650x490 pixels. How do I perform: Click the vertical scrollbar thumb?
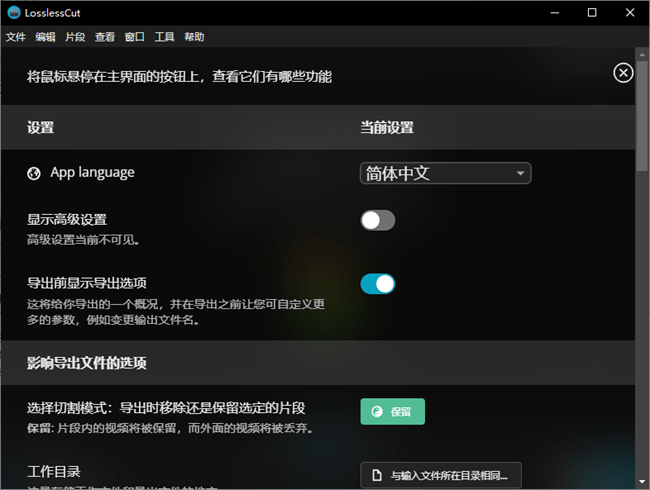(x=642, y=110)
